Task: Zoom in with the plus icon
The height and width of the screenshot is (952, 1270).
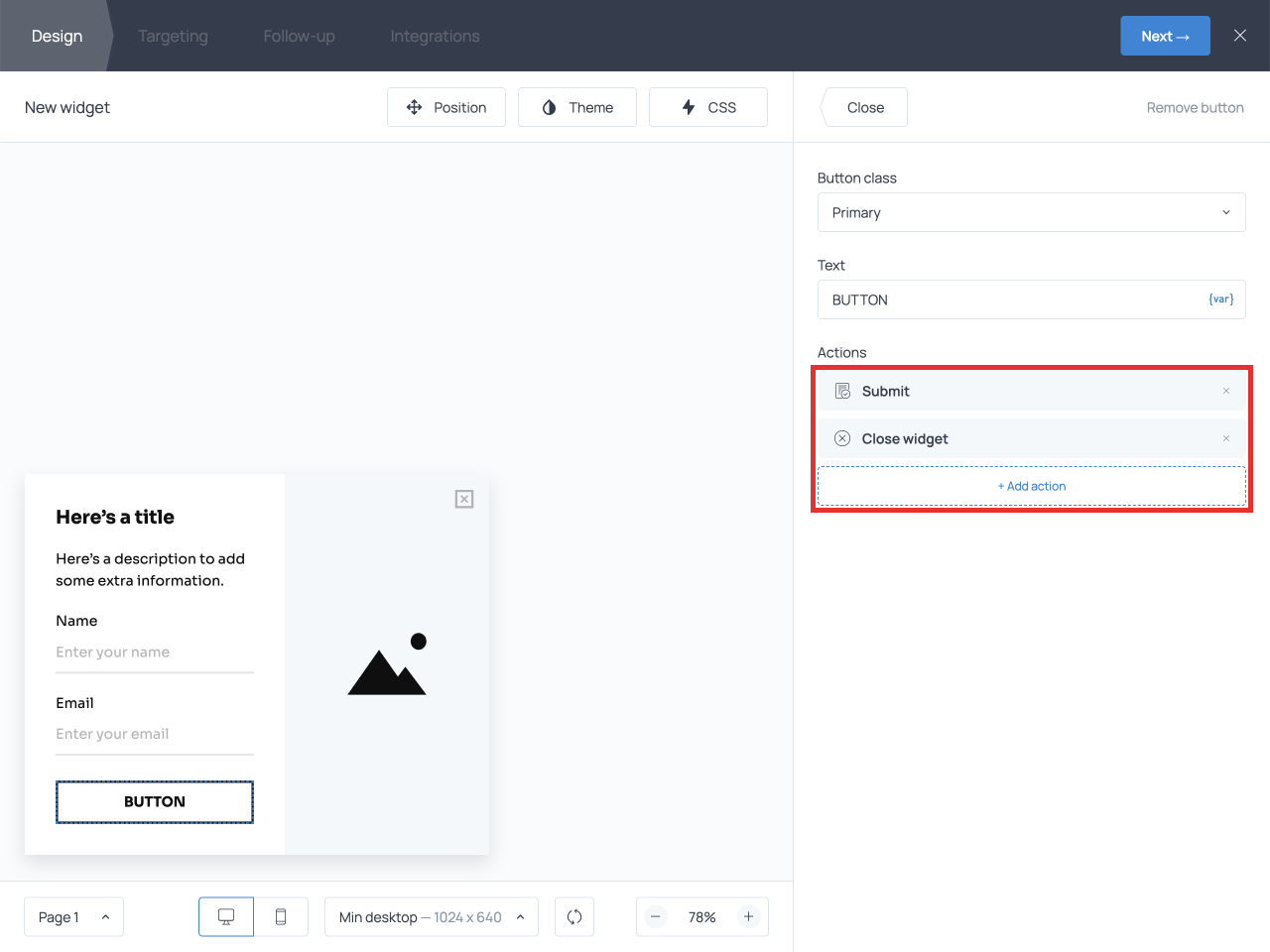Action: click(749, 917)
